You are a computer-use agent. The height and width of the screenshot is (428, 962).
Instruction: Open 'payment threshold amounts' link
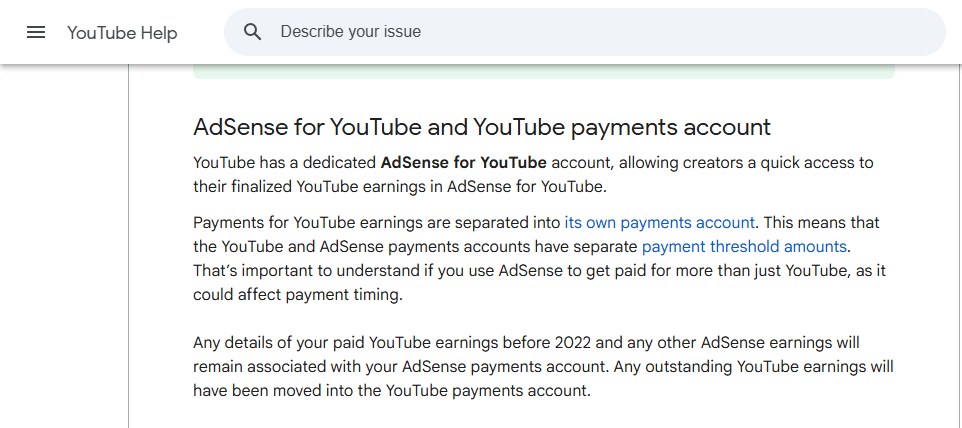(x=744, y=246)
